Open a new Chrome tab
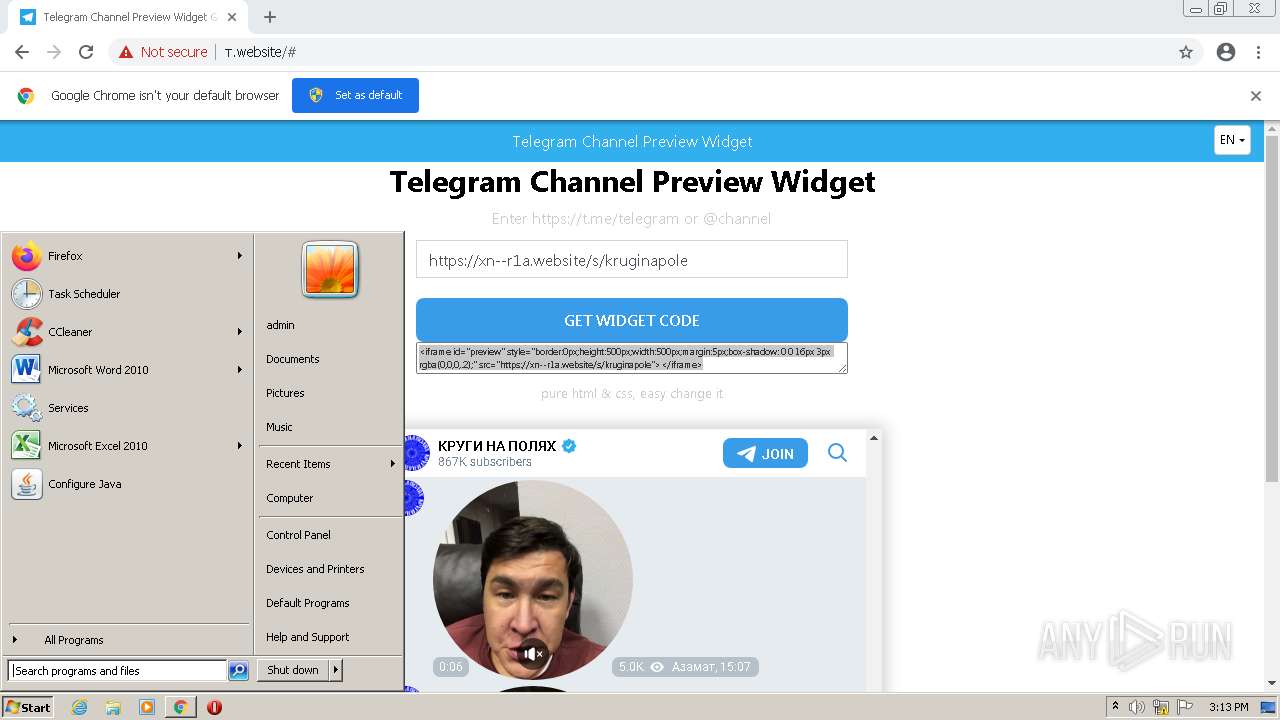This screenshot has width=1280, height=720. click(x=270, y=17)
